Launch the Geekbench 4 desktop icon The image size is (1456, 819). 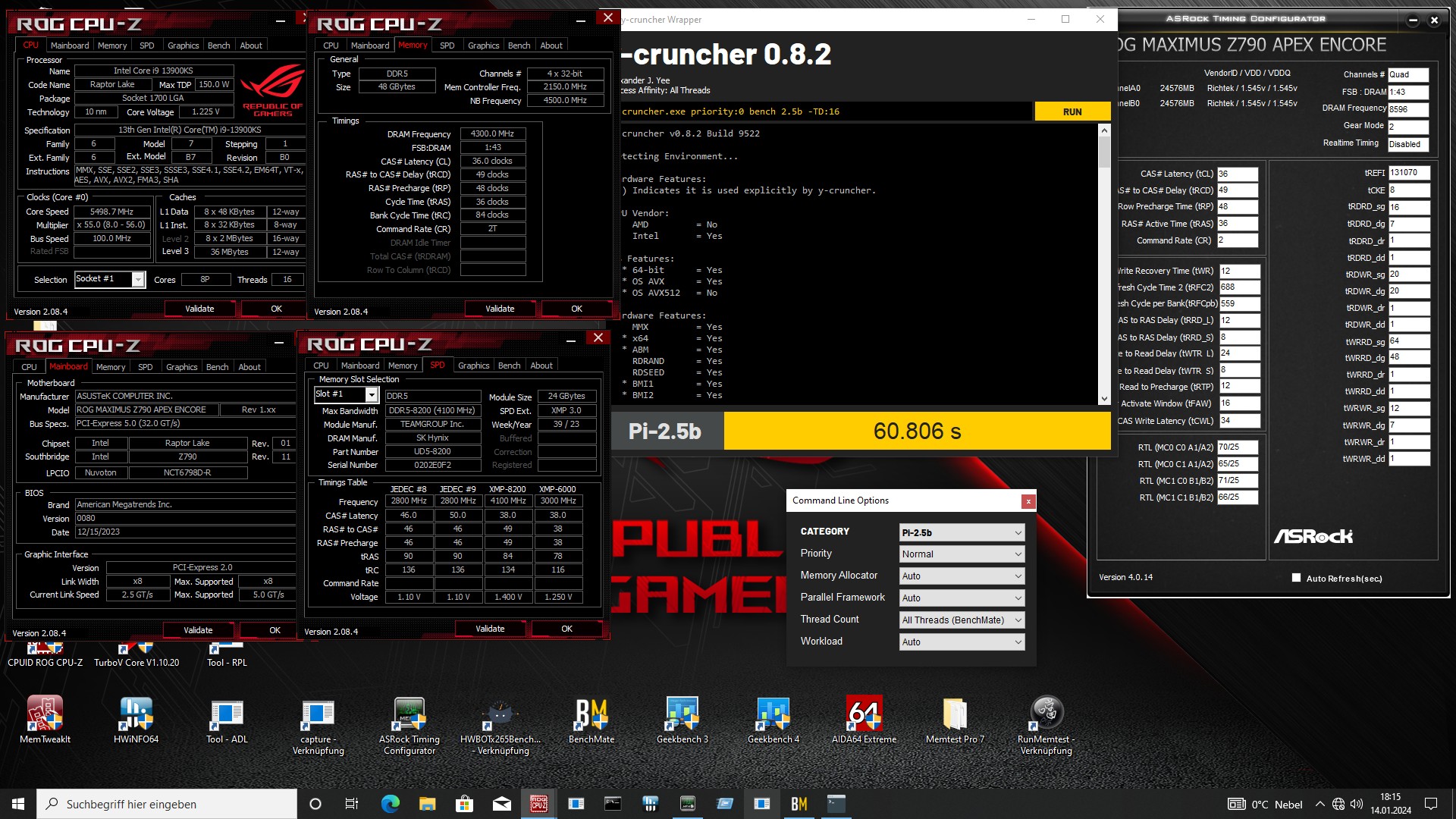tap(773, 720)
